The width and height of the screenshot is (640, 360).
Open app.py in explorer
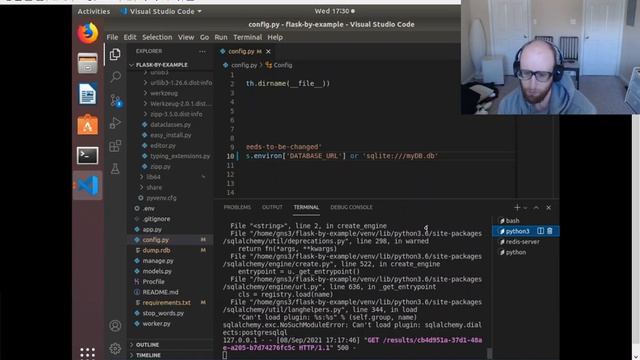tap(152, 229)
